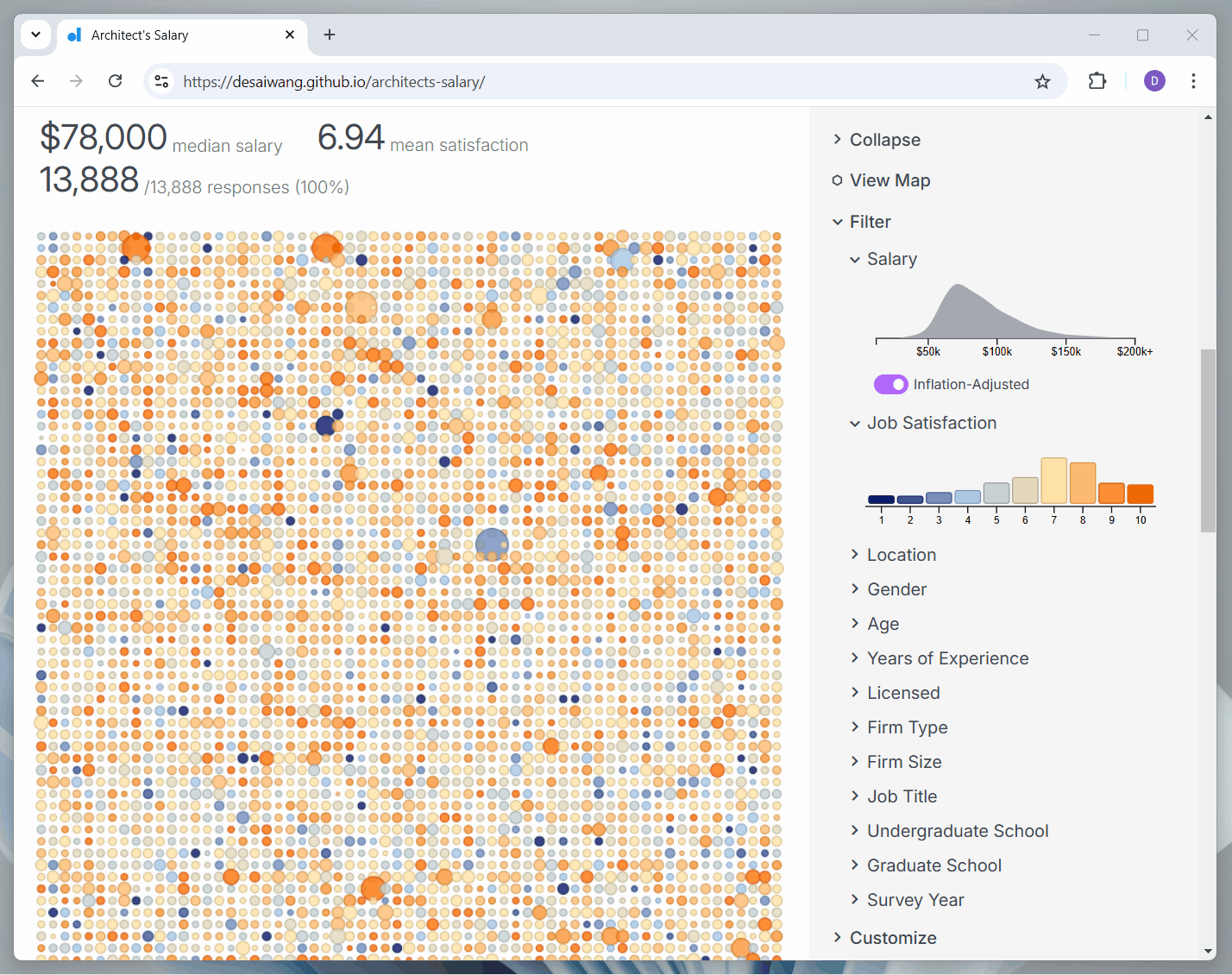Go forward in browser history
1232x975 pixels.
coord(77,81)
